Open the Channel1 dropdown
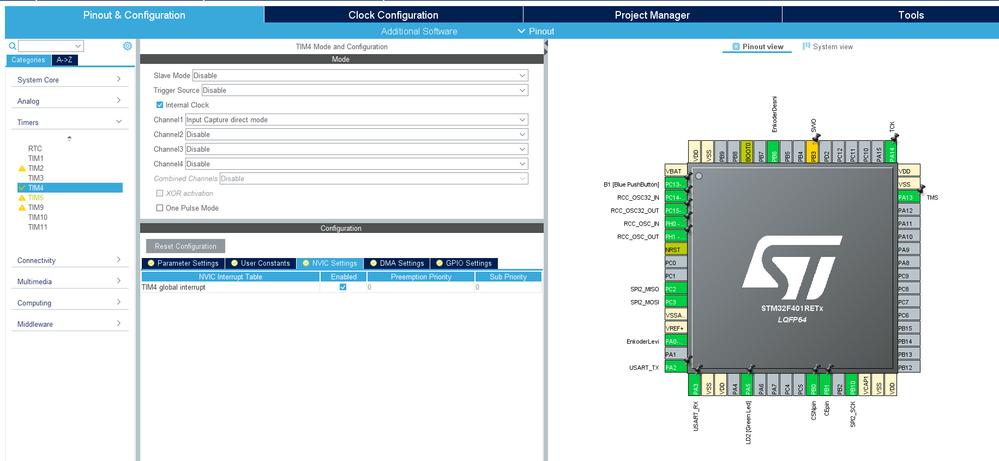The height and width of the screenshot is (461, 999). click(x=357, y=120)
